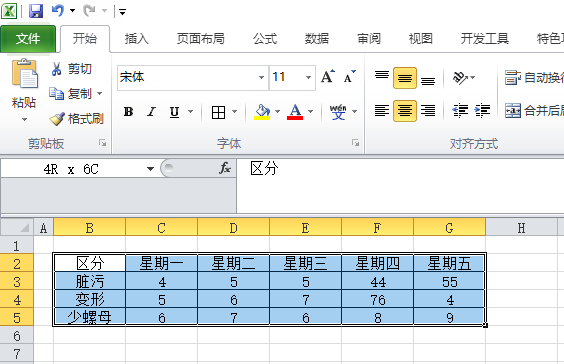This screenshot has width=564, height=364.
Task: Open the Undo history dropdown arrow
Action: point(72,11)
